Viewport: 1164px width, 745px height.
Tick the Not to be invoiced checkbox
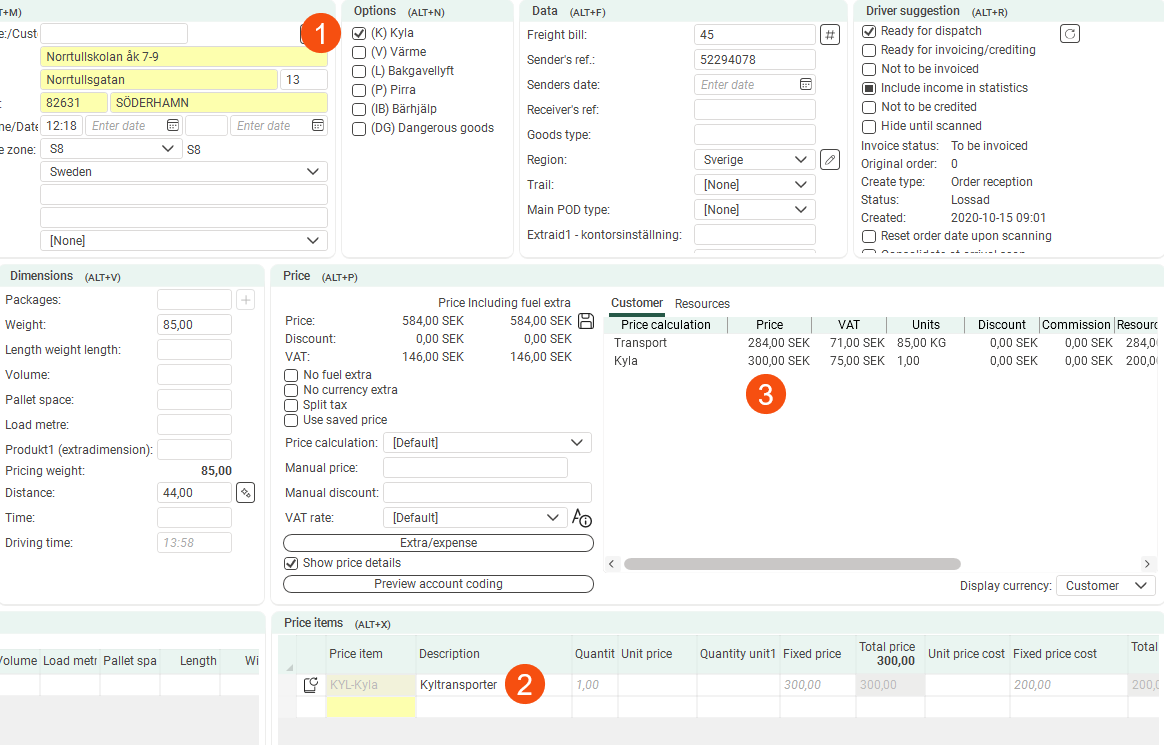tap(869, 69)
